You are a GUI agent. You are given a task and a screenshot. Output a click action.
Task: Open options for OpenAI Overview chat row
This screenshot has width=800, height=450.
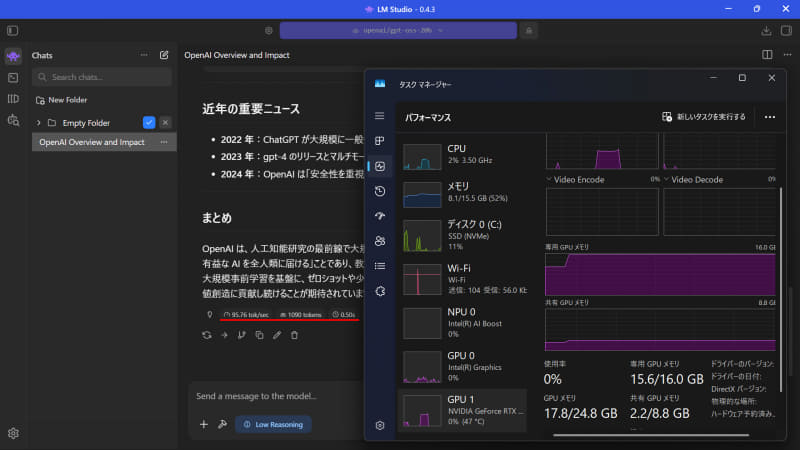pyautogui.click(x=164, y=142)
